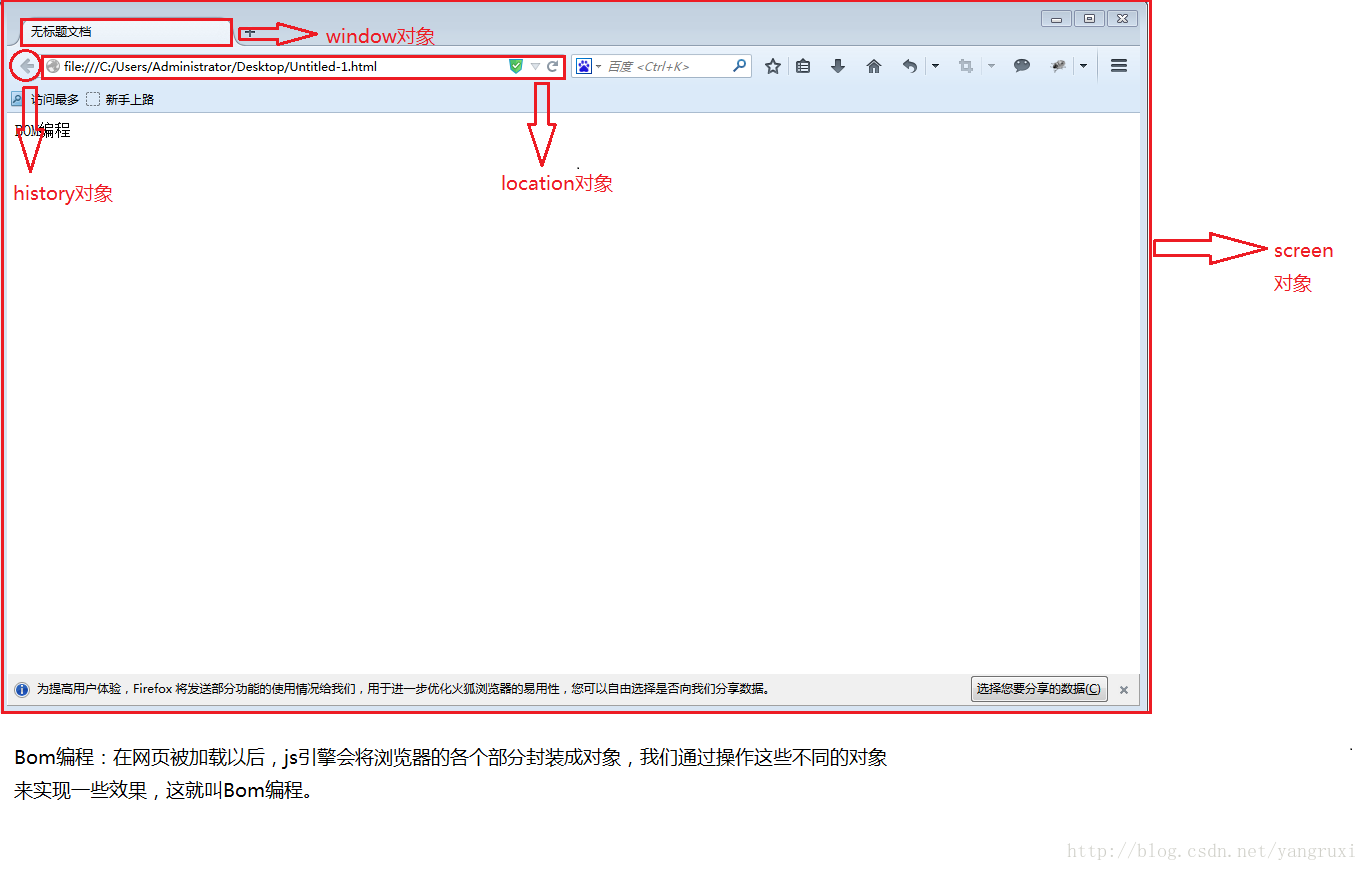Minimize the Firefox window
1368x871 pixels.
1056,18
